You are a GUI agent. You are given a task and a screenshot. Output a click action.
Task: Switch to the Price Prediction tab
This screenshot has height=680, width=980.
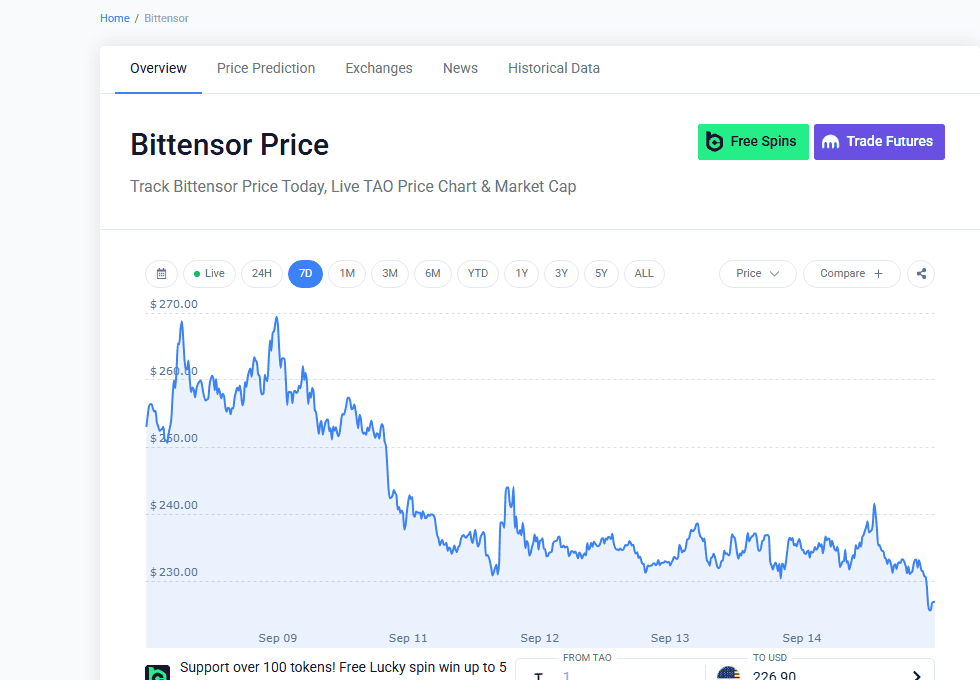(x=266, y=68)
